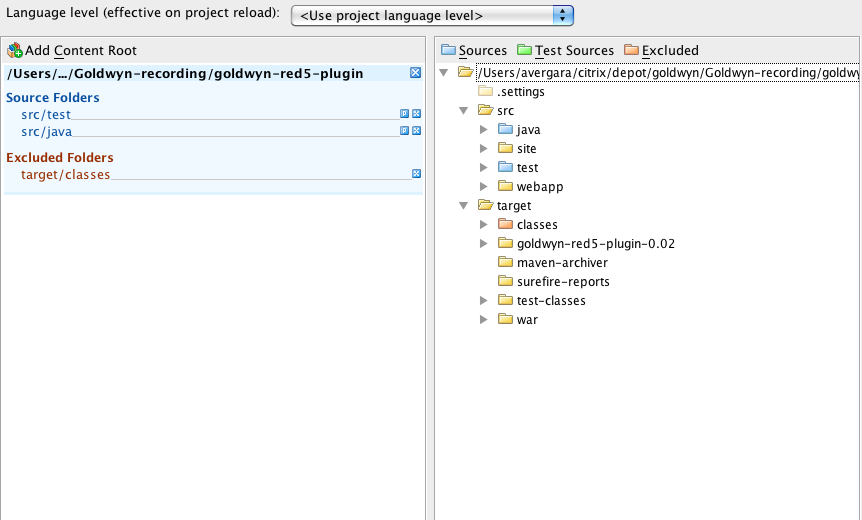This screenshot has width=862, height=520.
Task: Unmark src/java as source folder
Action: pos(416,131)
